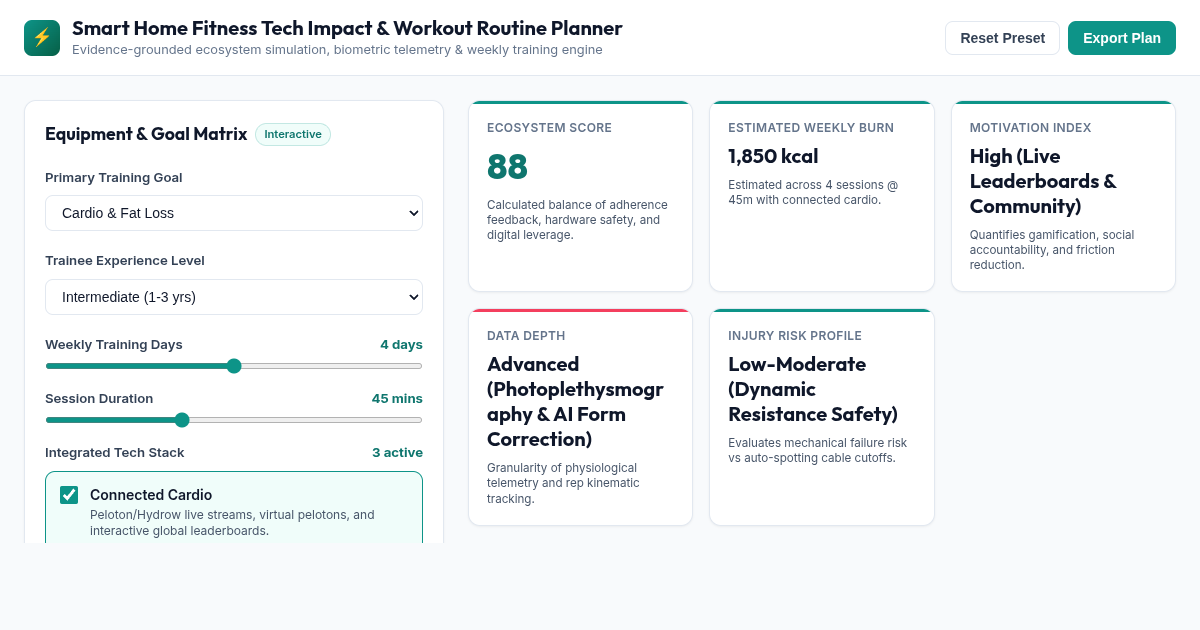
Task: Click the Interactive badge
Action: (x=293, y=134)
